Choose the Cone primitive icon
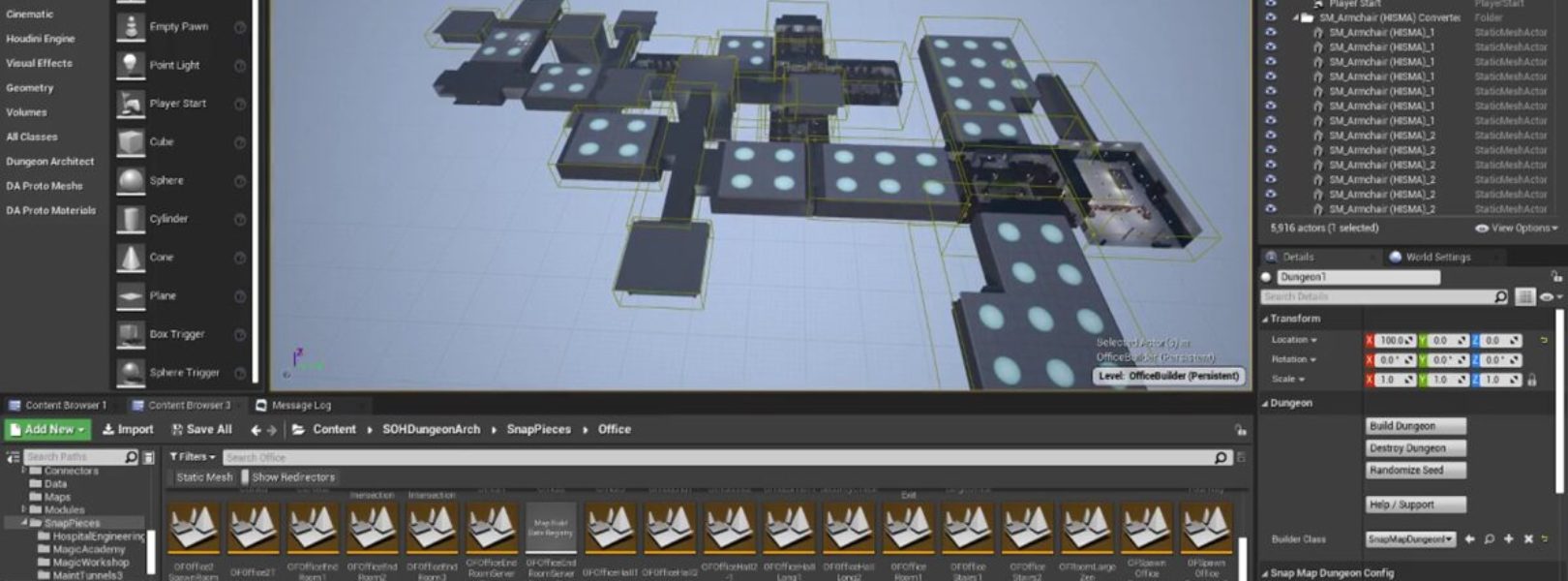Viewport: 1568px width, 581px height. point(130,258)
